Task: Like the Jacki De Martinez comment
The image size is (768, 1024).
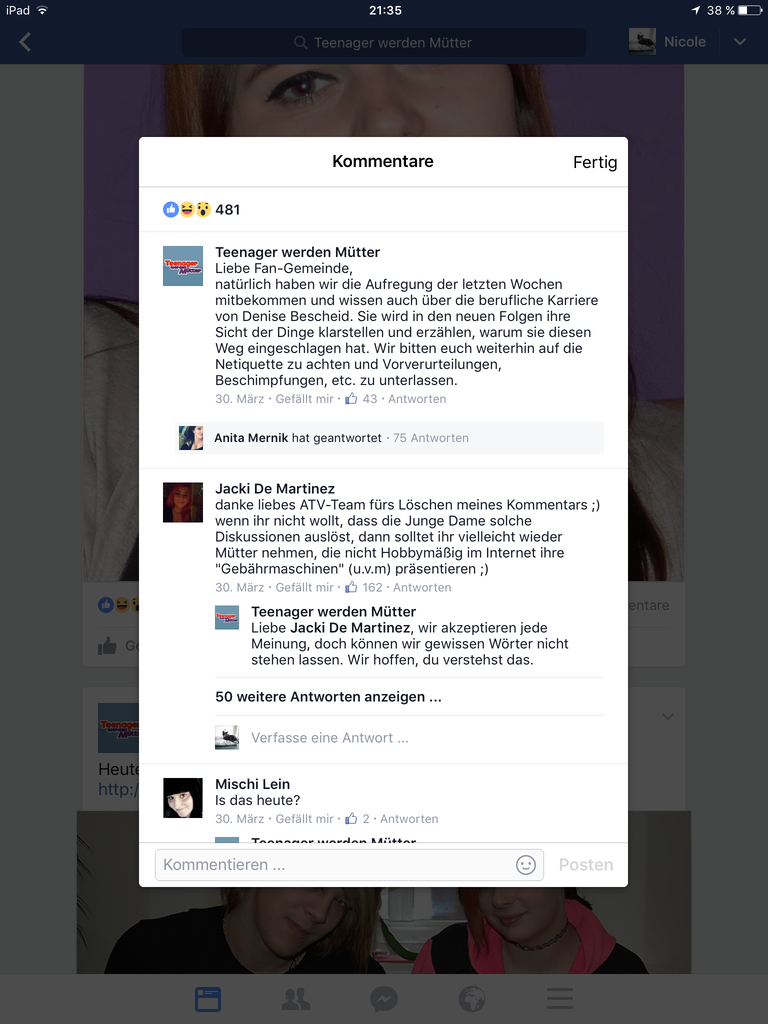Action: 304,587
